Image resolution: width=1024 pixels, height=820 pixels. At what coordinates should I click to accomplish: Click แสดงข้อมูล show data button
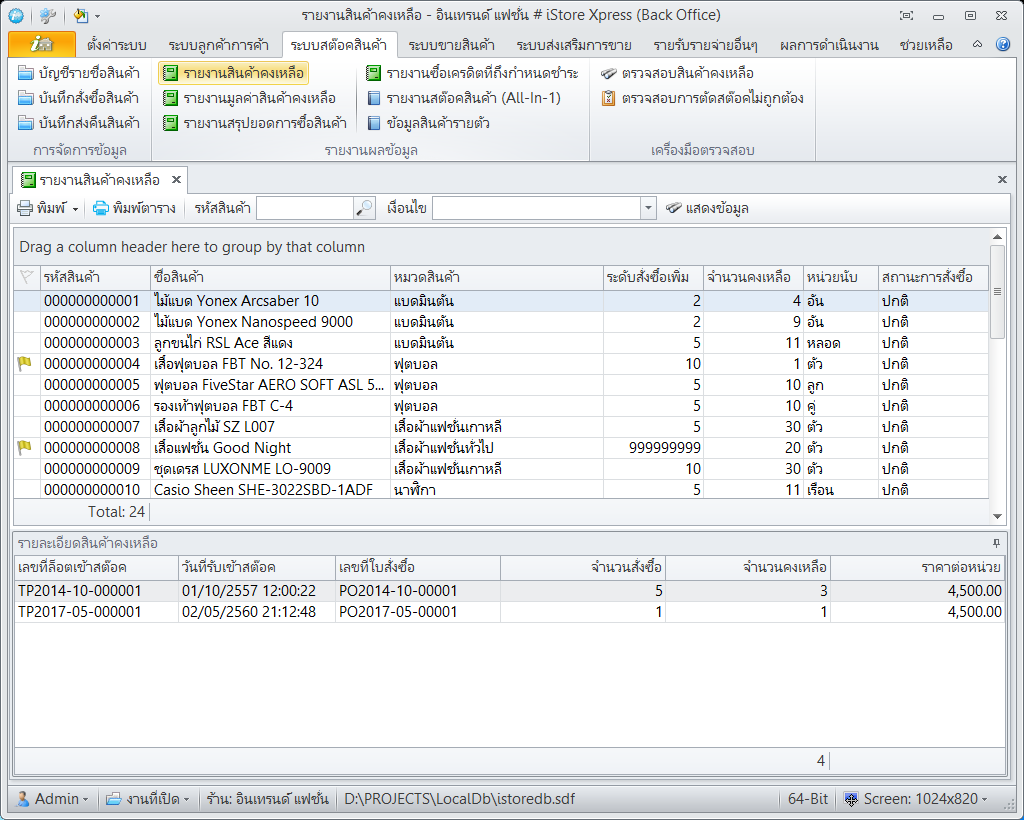coord(707,208)
